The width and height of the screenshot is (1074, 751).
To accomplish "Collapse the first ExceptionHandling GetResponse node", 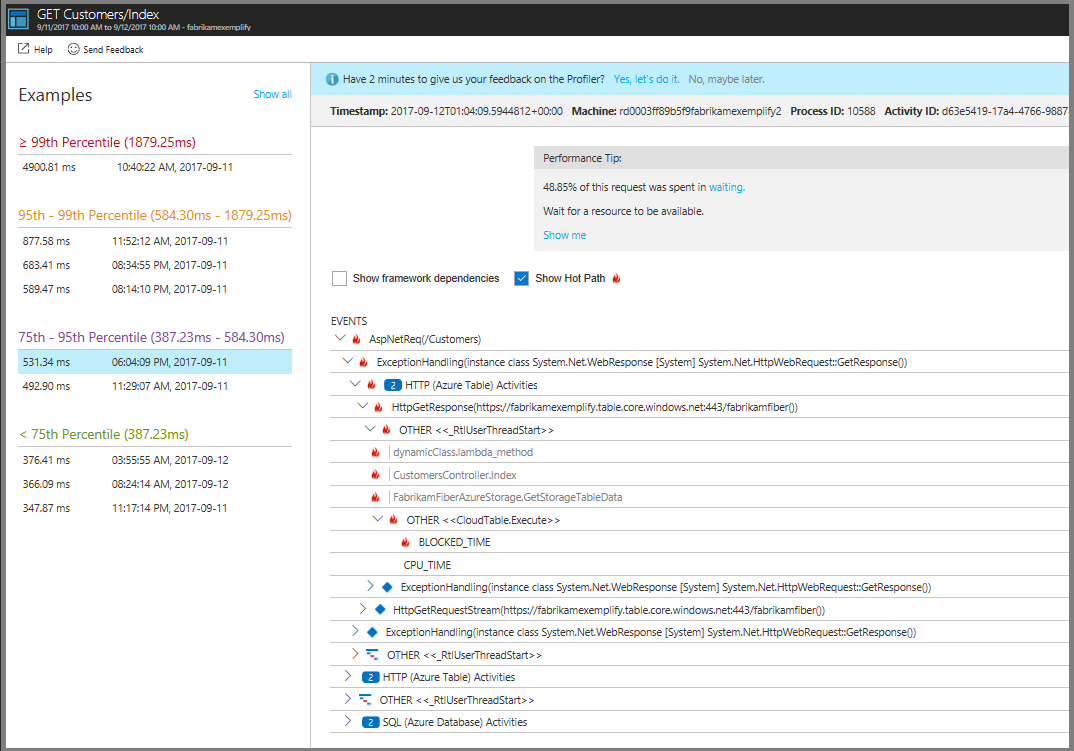I will (x=347, y=361).
